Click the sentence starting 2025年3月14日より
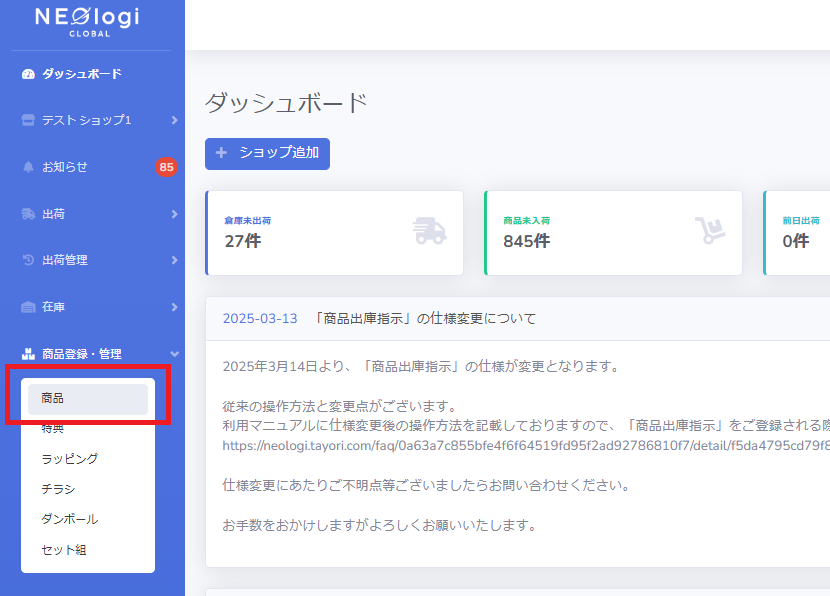This screenshot has width=830, height=596. 421,366
